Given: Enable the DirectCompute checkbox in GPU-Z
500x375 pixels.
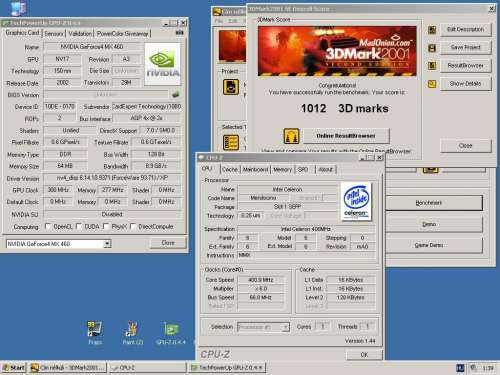Looking at the screenshot, I should point(133,227).
